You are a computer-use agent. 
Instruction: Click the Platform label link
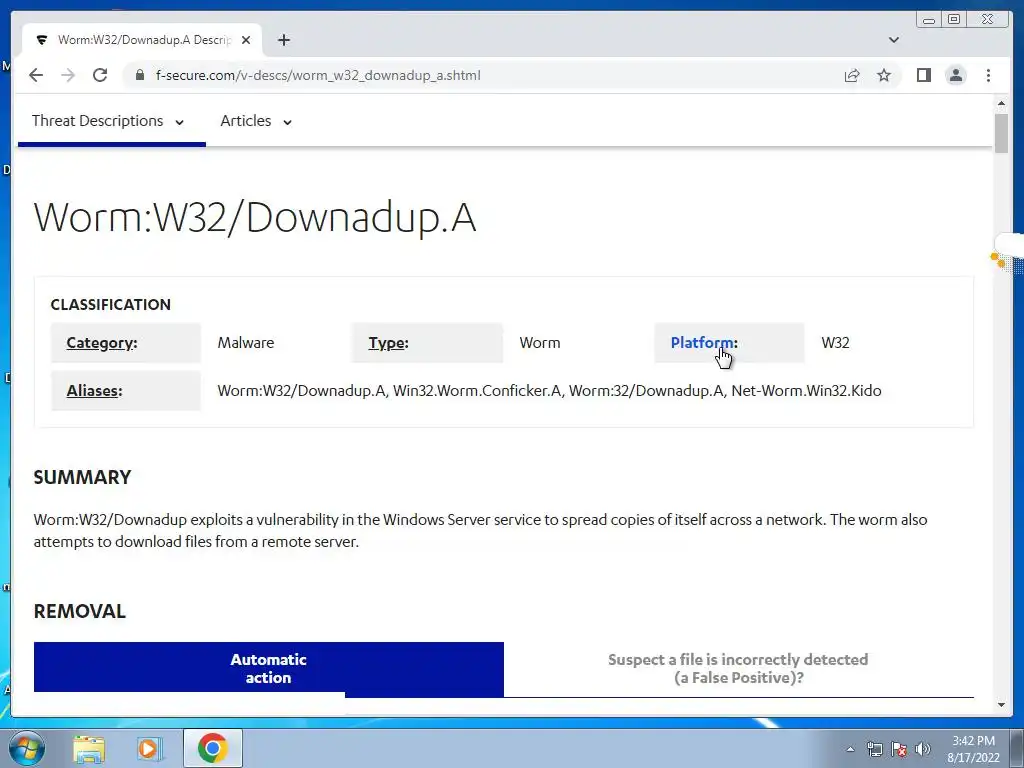click(x=704, y=343)
